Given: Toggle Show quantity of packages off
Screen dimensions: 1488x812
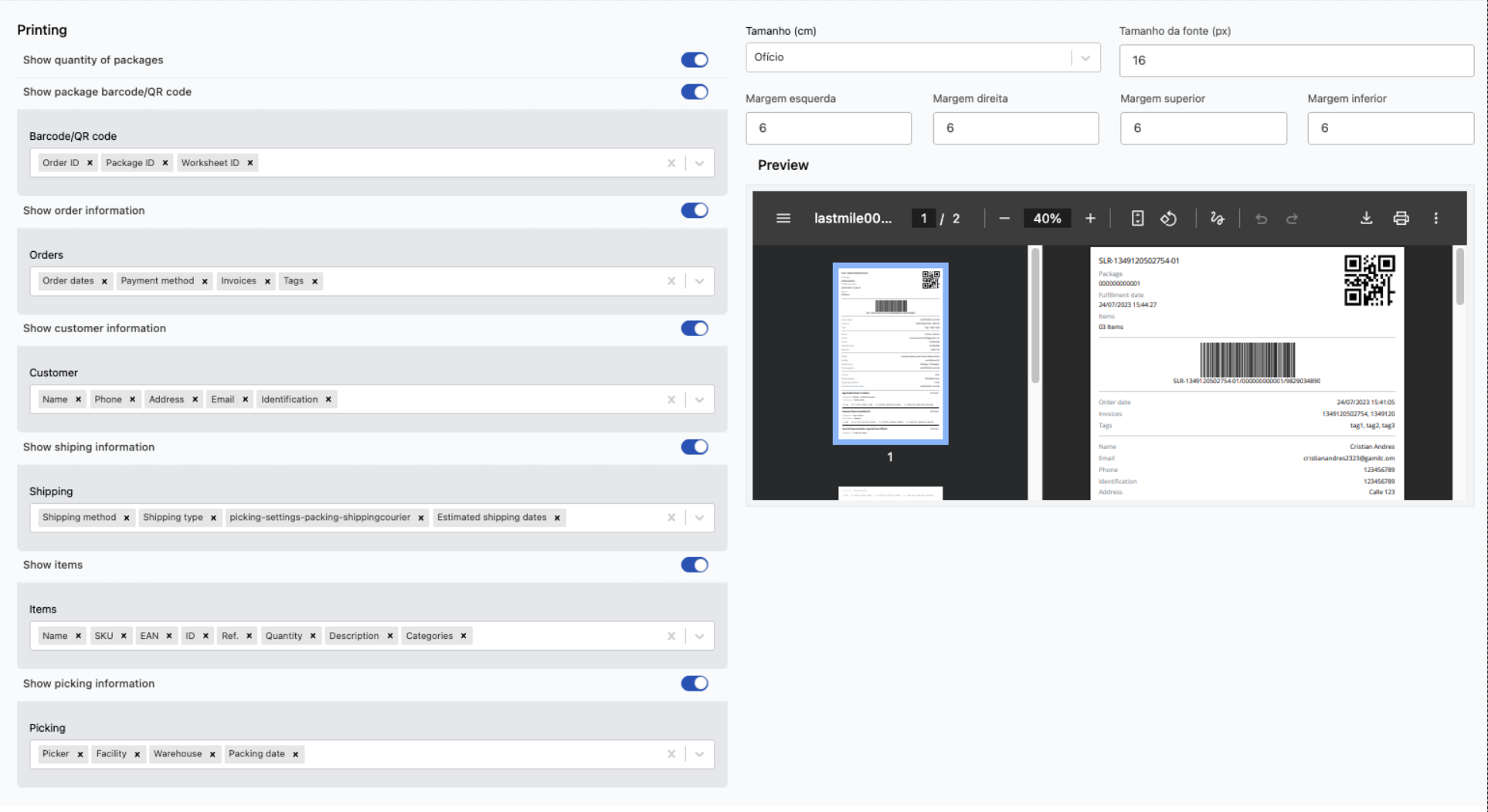Looking at the screenshot, I should [694, 60].
